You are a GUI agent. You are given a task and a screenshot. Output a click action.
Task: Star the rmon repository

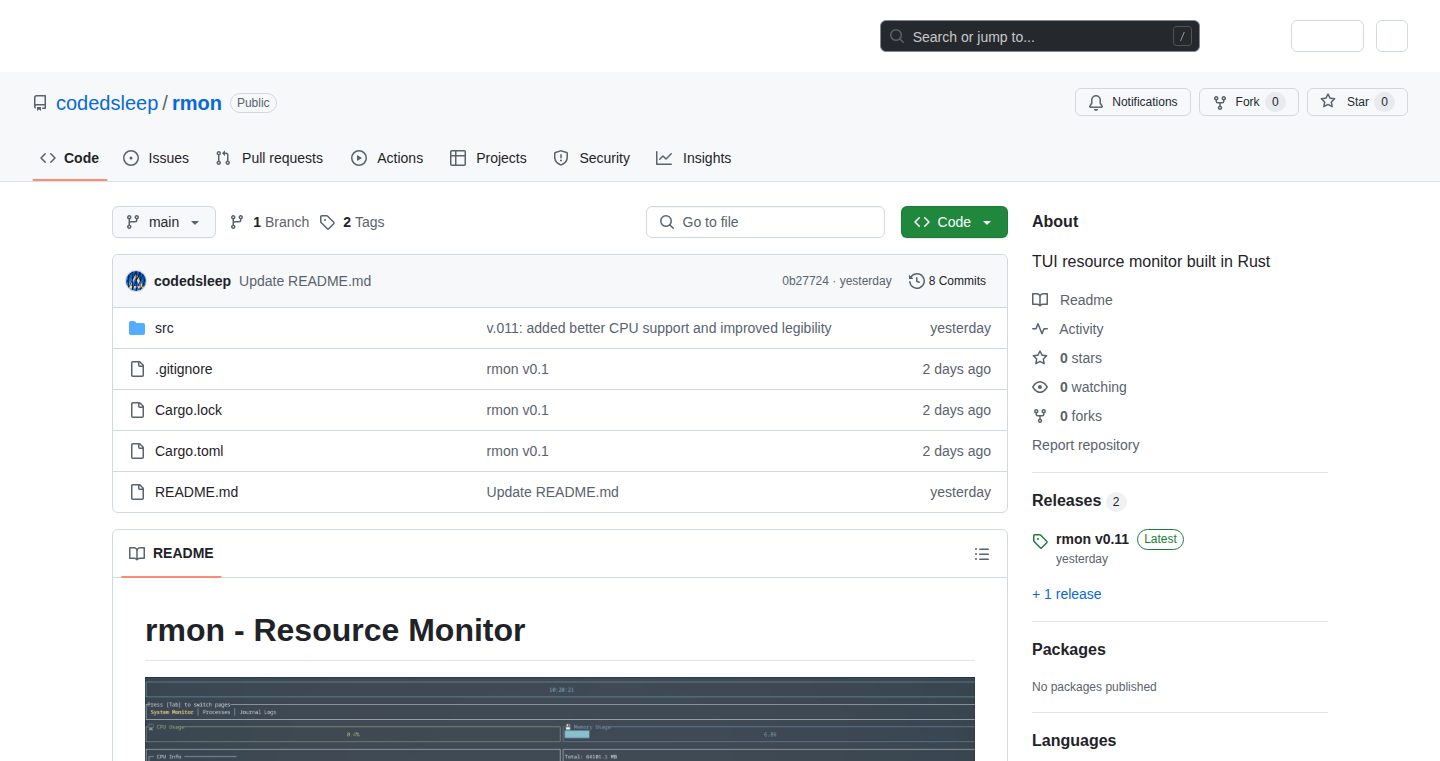pyautogui.click(x=1357, y=102)
